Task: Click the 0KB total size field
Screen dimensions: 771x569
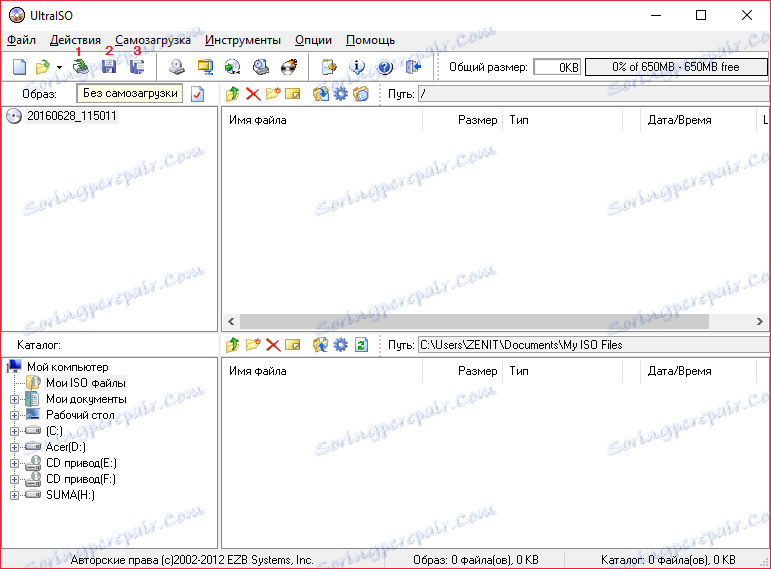Action: (557, 67)
